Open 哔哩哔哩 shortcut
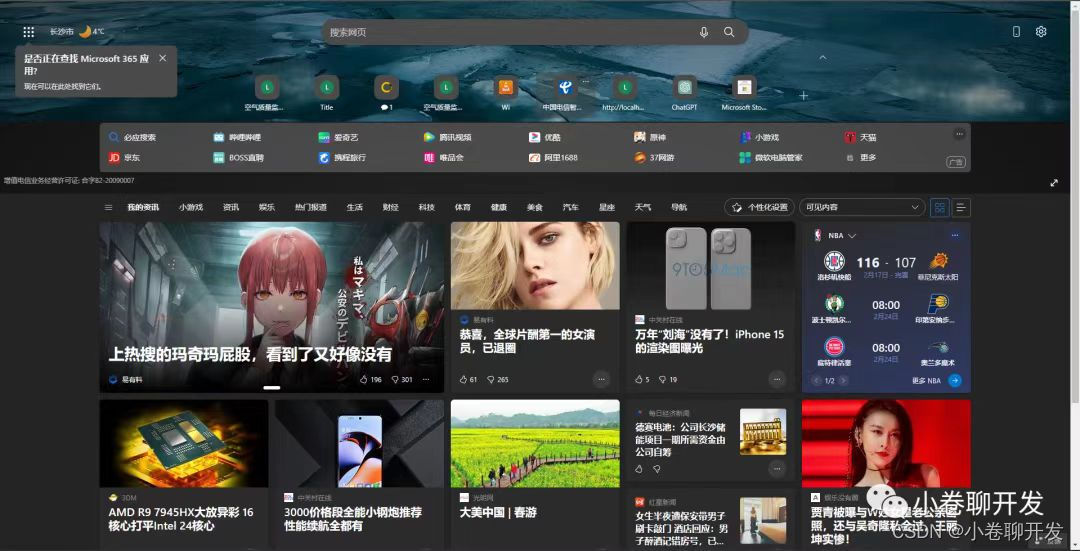 point(237,137)
